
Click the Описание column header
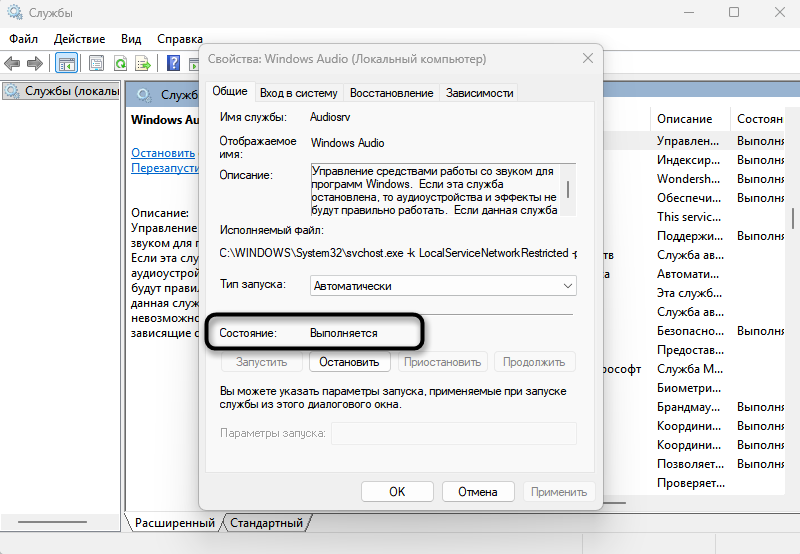(689, 119)
